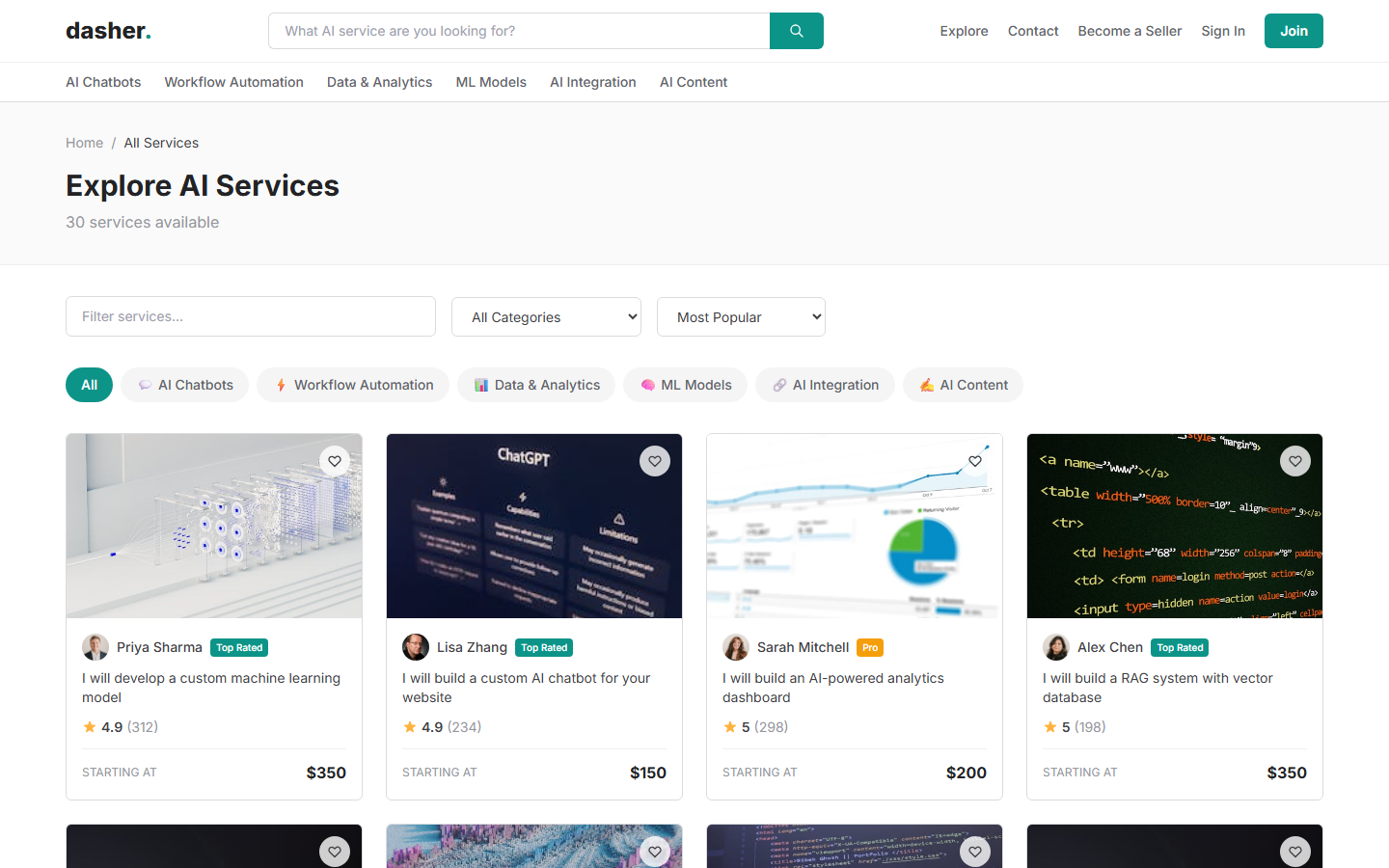
Task: Open the All Categories dropdown
Action: (x=546, y=317)
